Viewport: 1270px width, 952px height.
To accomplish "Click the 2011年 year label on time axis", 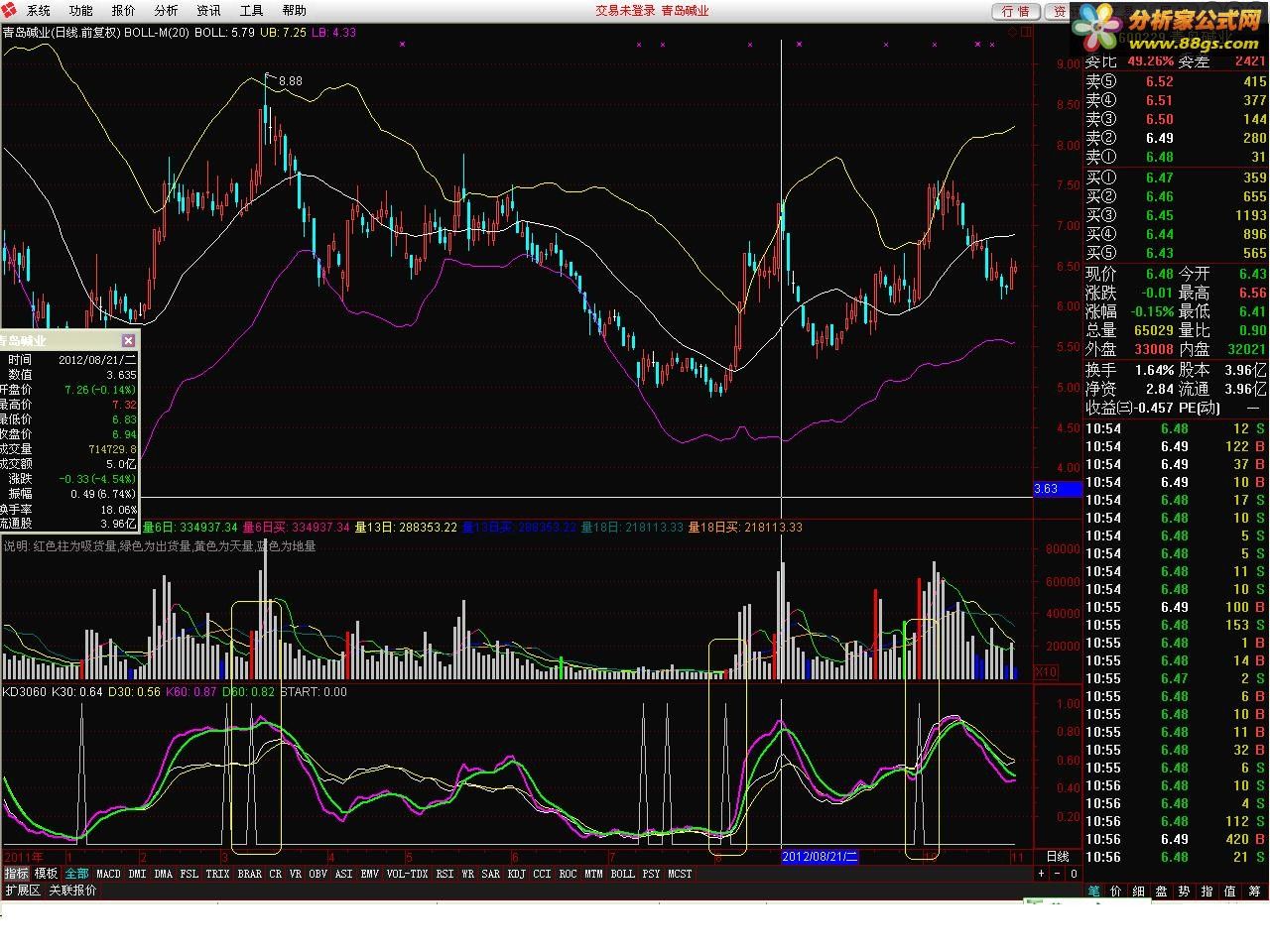I will pyautogui.click(x=23, y=857).
